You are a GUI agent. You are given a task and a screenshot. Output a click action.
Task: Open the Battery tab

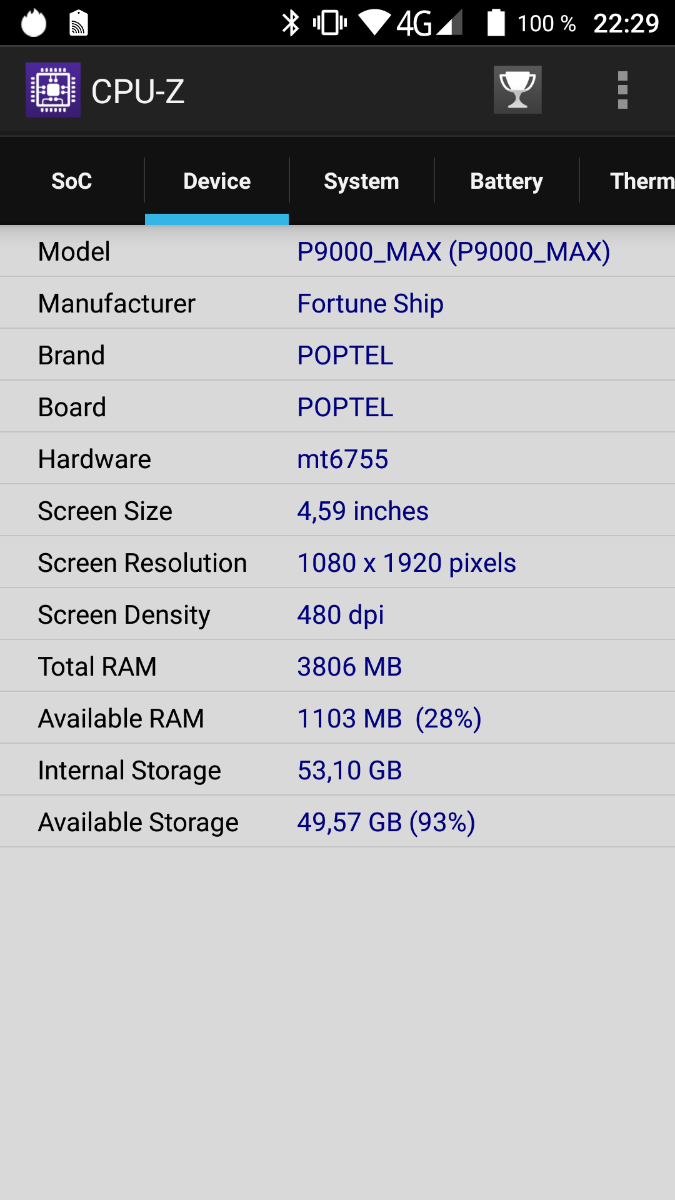click(506, 181)
